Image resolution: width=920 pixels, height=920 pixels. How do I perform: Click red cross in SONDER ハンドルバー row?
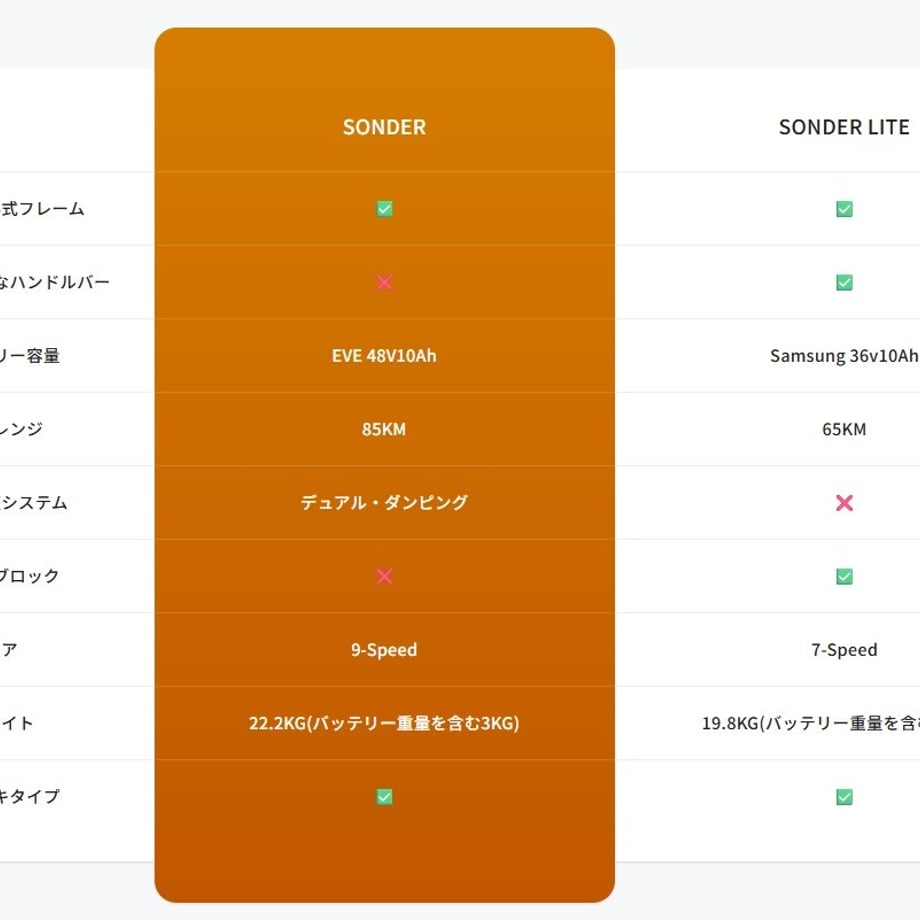384,282
